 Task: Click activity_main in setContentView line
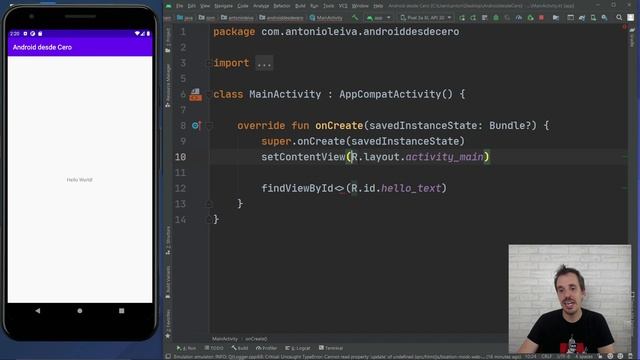(x=444, y=157)
